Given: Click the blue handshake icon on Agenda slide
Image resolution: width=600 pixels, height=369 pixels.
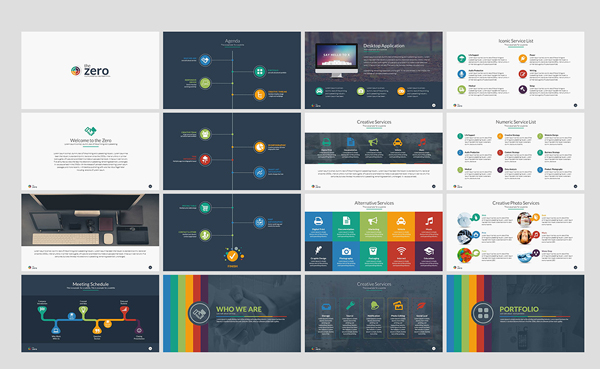Looking at the screenshot, I should pyautogui.click(x=205, y=60).
